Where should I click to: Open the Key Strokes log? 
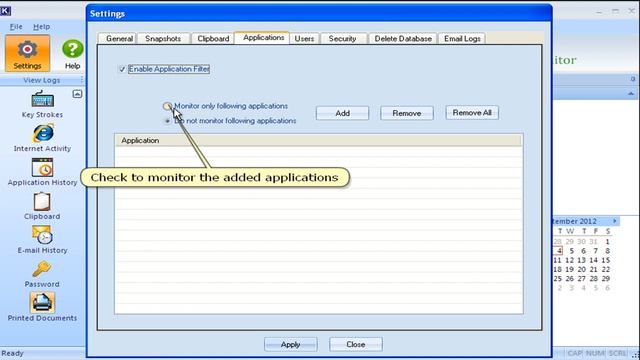point(42,104)
